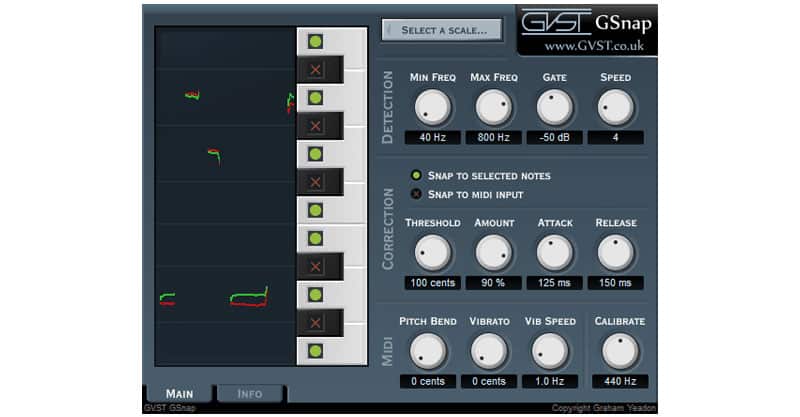Click the Vib Speed knob
800x417 pixels.
click(550, 352)
